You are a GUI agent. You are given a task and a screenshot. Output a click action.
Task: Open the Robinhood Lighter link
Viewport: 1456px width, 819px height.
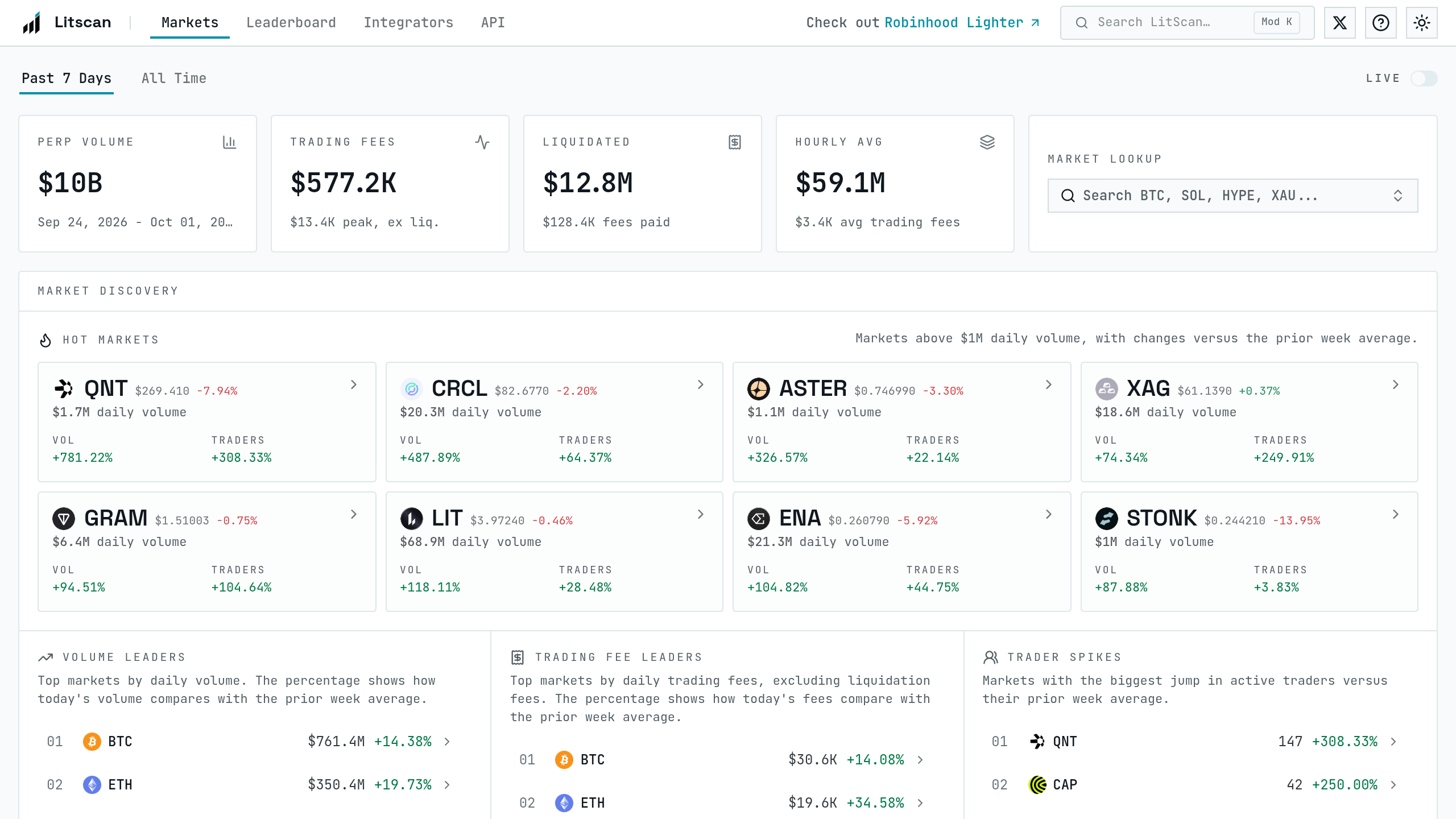click(962, 23)
